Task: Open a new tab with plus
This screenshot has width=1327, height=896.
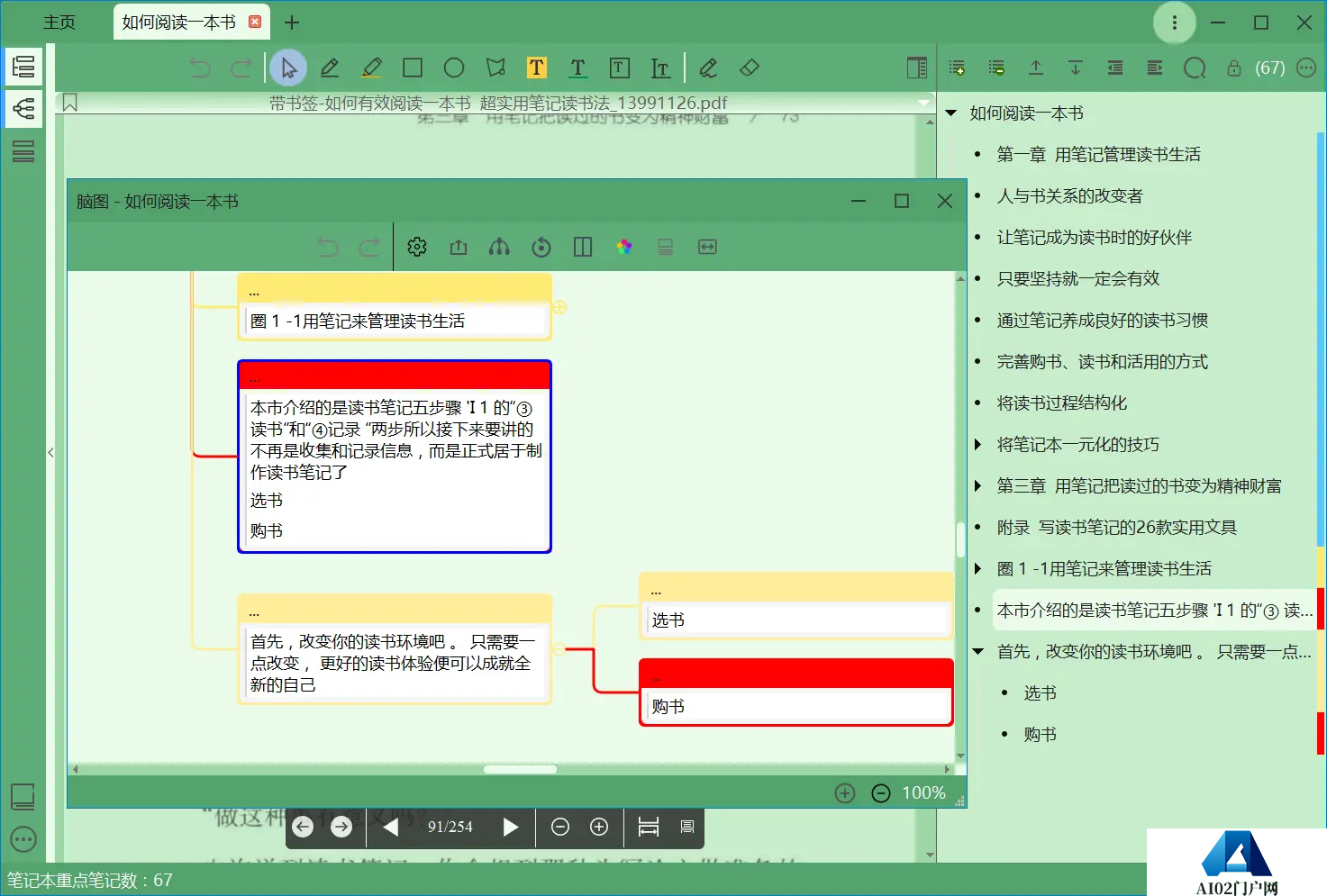Action: pyautogui.click(x=292, y=23)
